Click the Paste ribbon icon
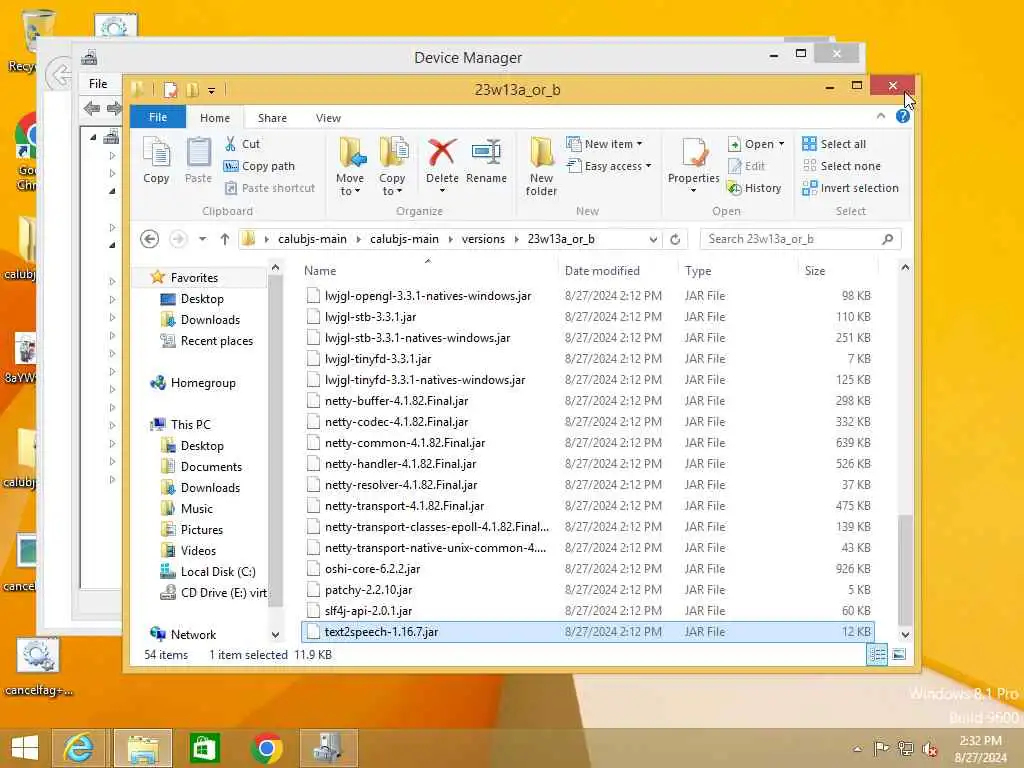The width and height of the screenshot is (1024, 768). click(198, 160)
